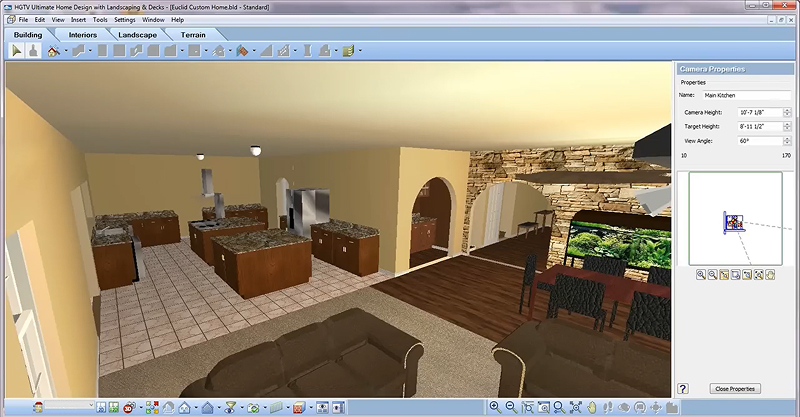Image resolution: width=800 pixels, height=417 pixels.
Task: Open the help question mark icon
Action: pos(683,388)
